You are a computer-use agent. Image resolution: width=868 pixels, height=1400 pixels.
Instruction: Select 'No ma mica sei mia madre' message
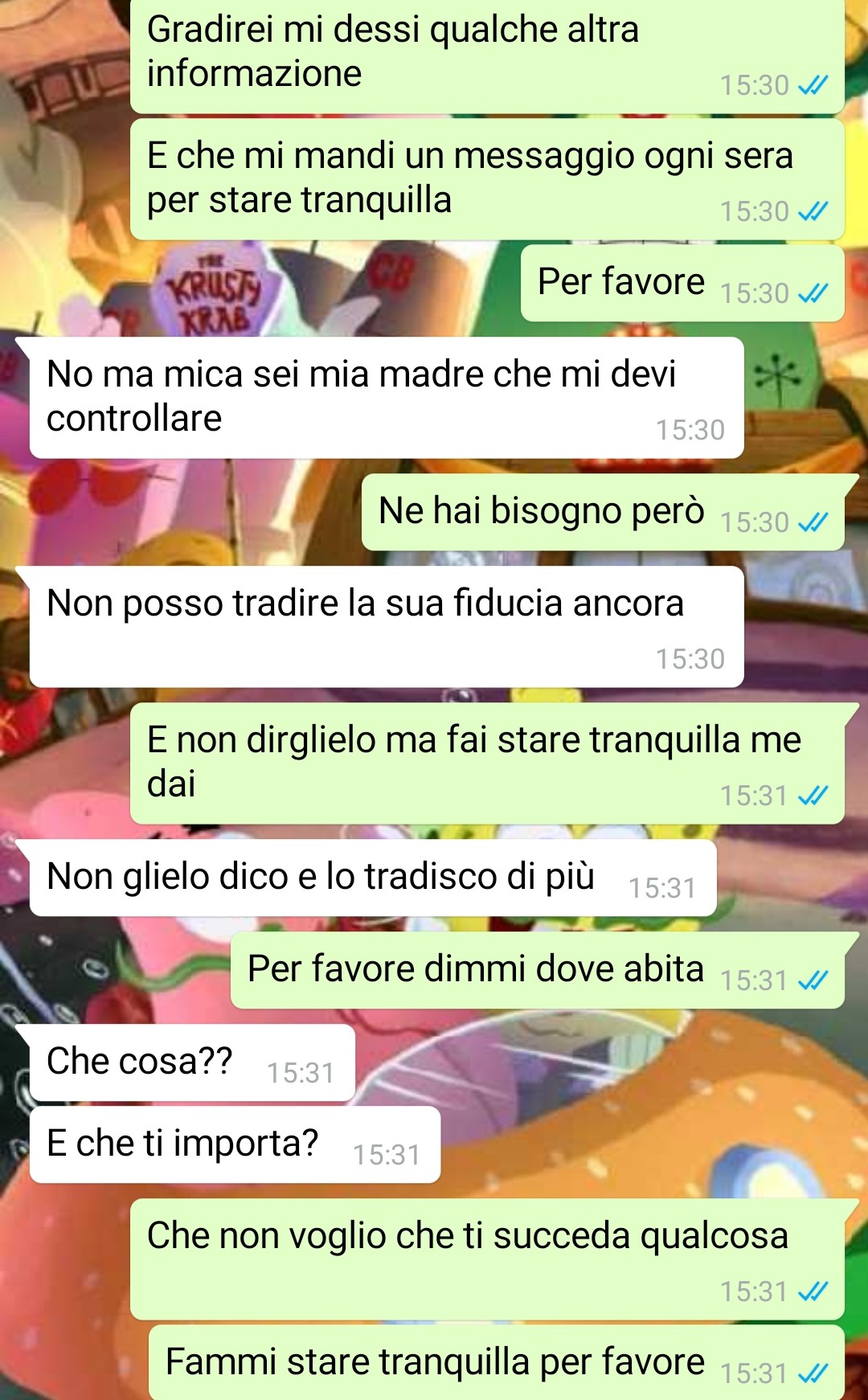click(387, 398)
